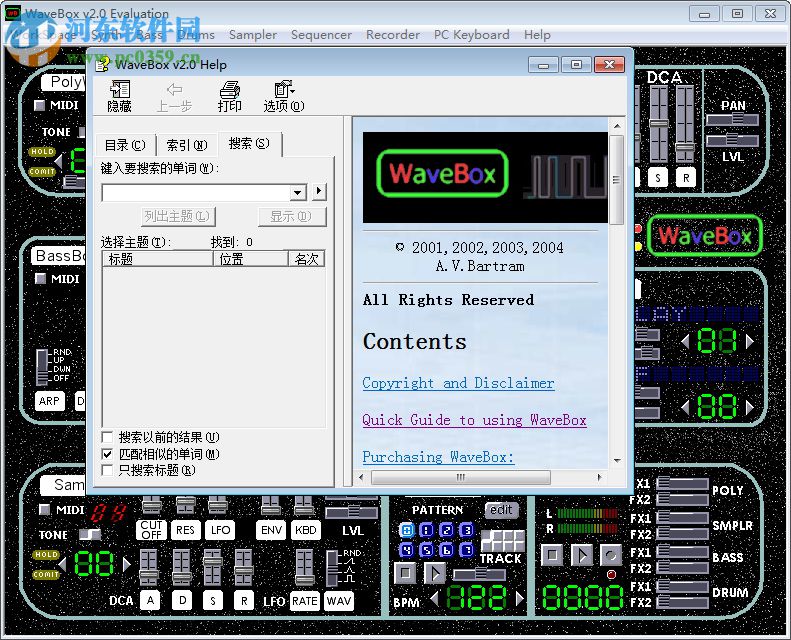Select pattern number 2 button
Image resolution: width=791 pixels, height=640 pixels.
(447, 530)
